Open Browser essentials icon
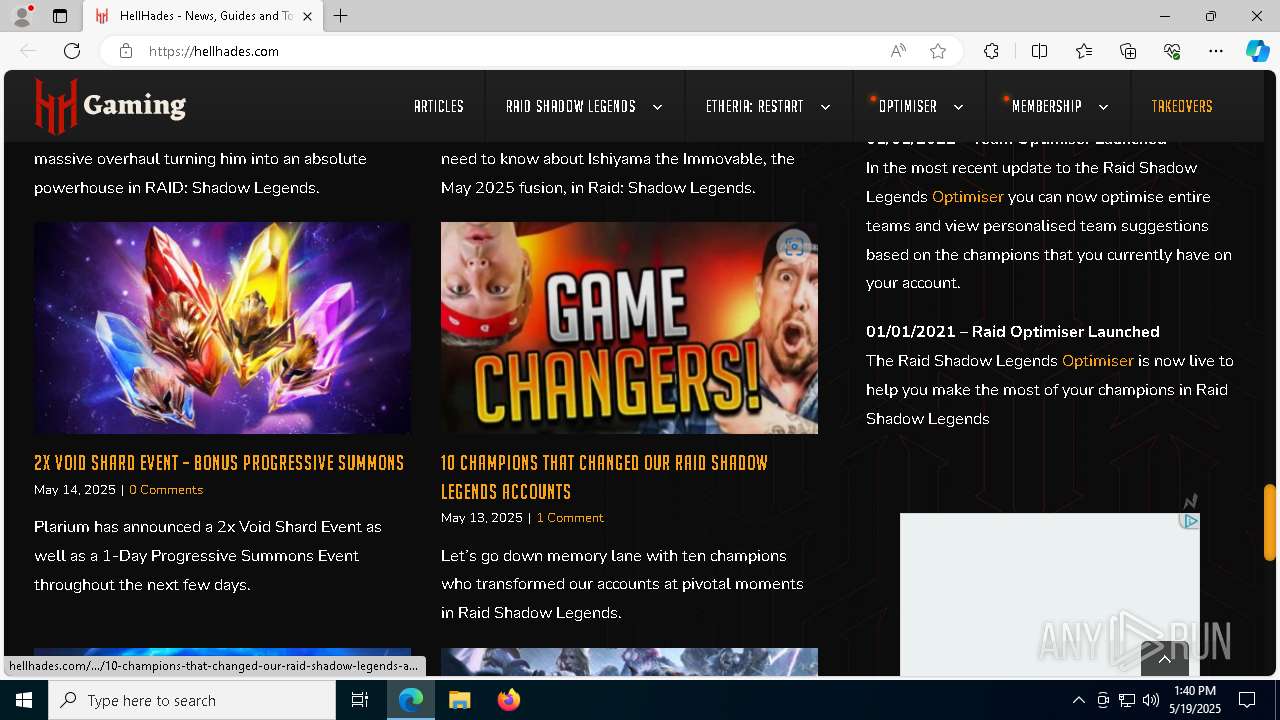The image size is (1280, 720). pyautogui.click(x=1172, y=51)
